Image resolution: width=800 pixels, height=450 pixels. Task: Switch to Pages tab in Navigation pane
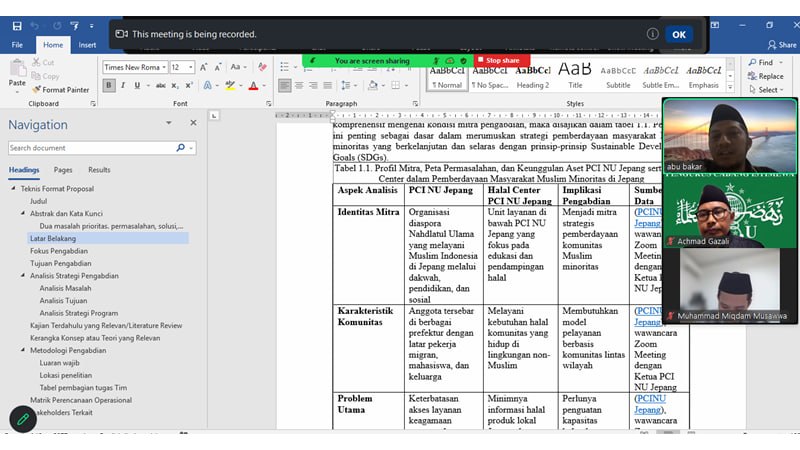click(63, 170)
